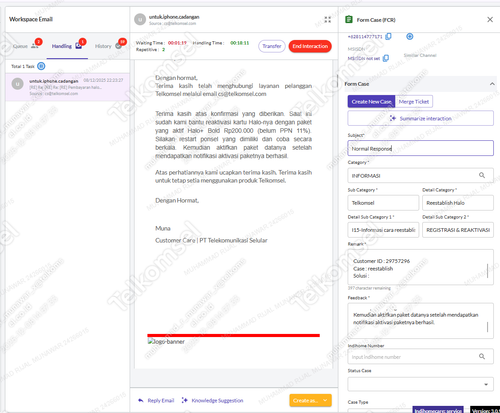Open the Queue tab
Viewport: 500px width, 413px height.
(26, 46)
